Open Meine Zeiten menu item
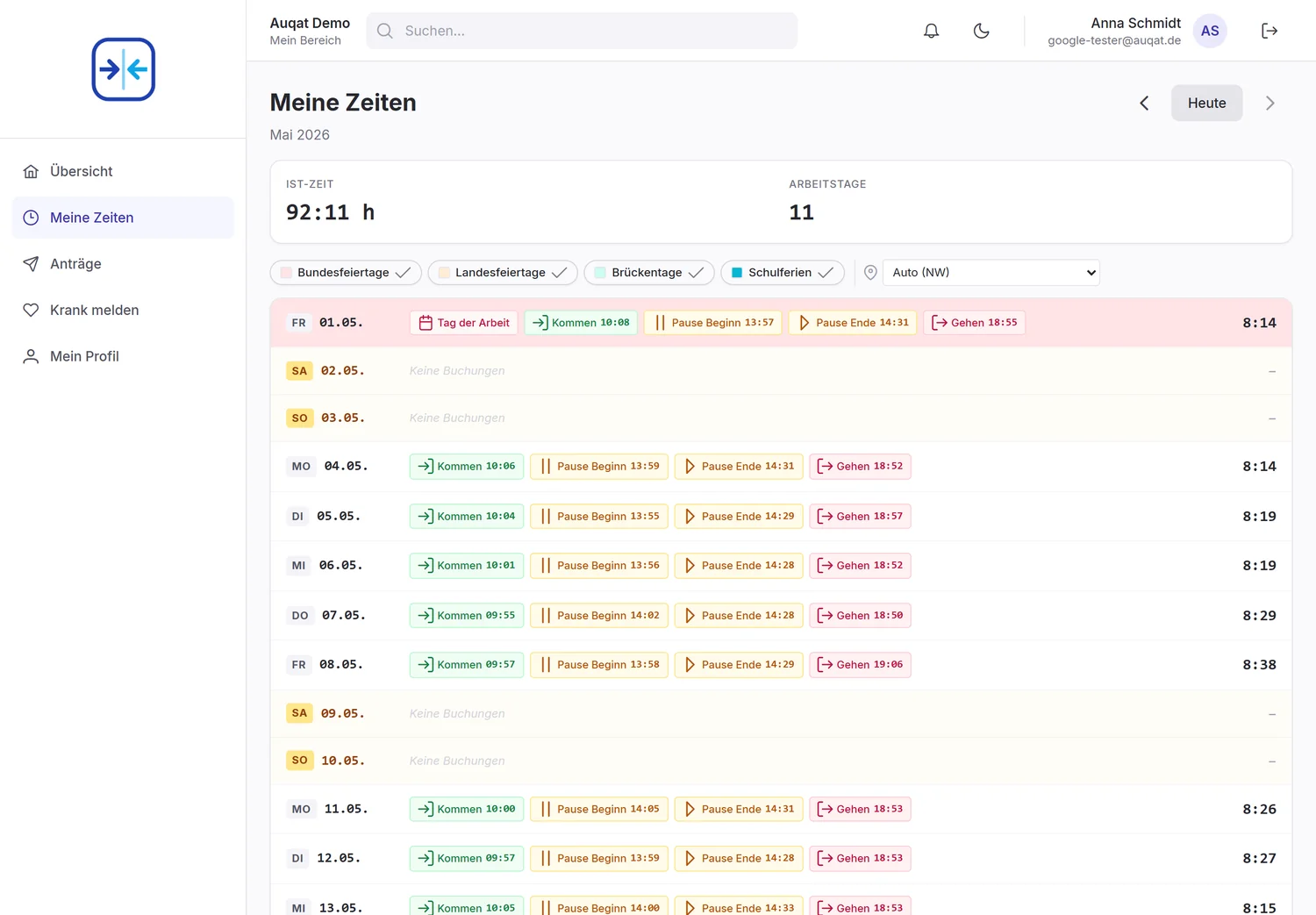 point(123,218)
